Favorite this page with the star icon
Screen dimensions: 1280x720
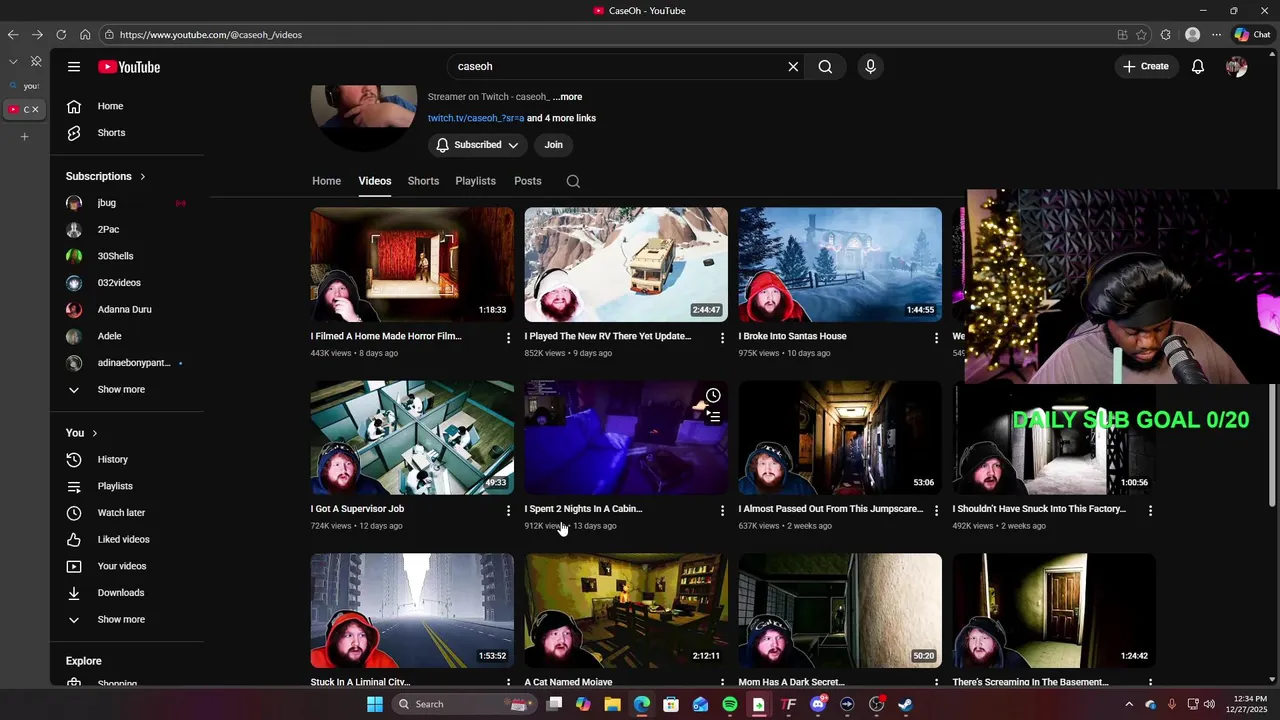tap(1141, 35)
